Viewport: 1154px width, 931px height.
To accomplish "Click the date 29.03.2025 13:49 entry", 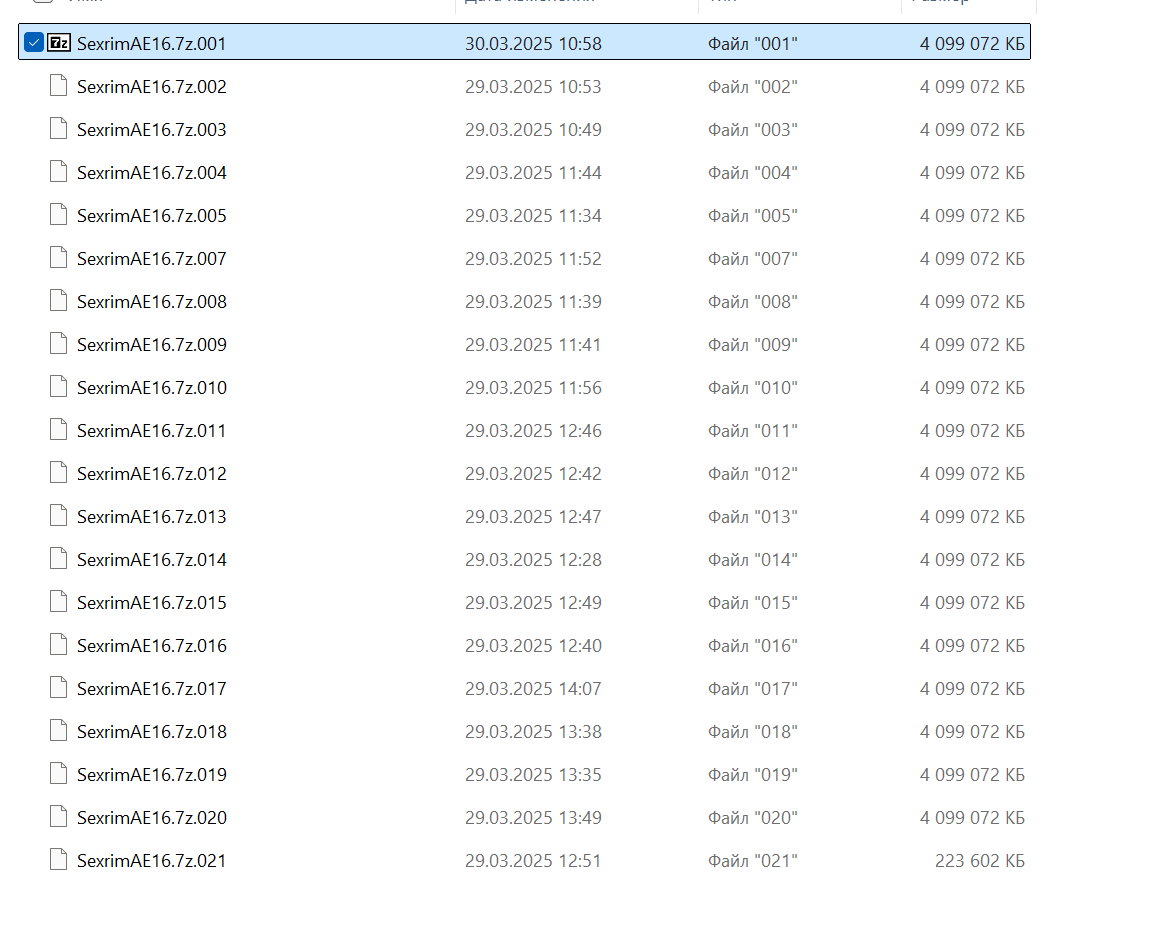I will [x=533, y=818].
